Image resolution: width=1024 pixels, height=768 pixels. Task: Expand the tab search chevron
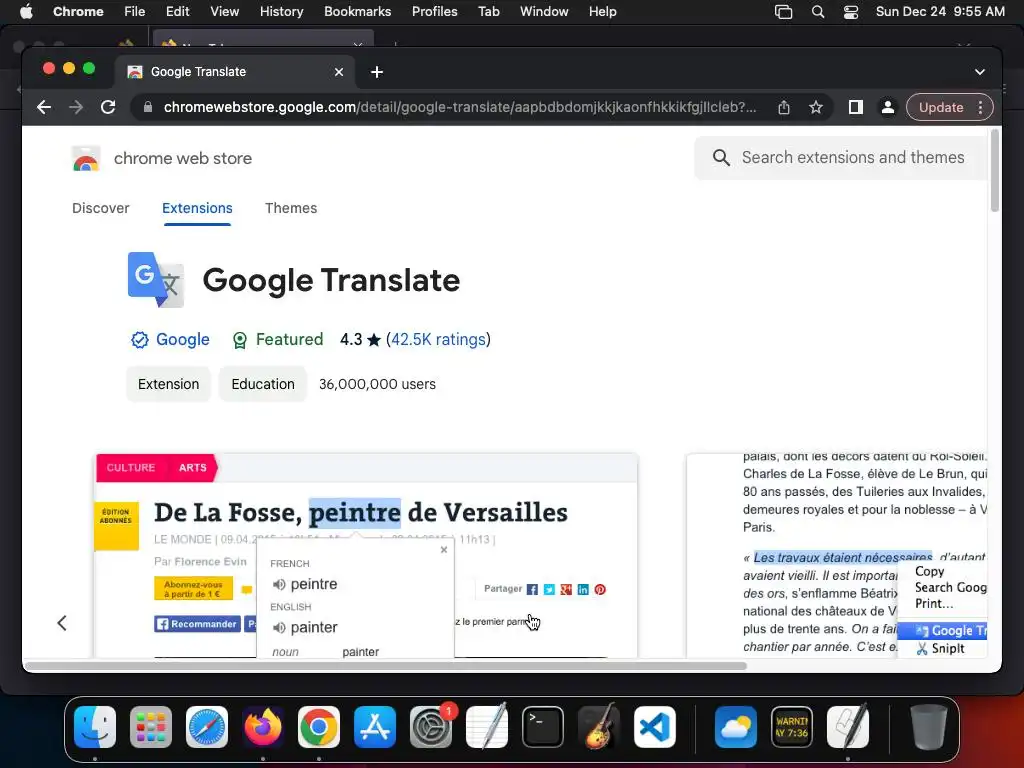coord(980,72)
